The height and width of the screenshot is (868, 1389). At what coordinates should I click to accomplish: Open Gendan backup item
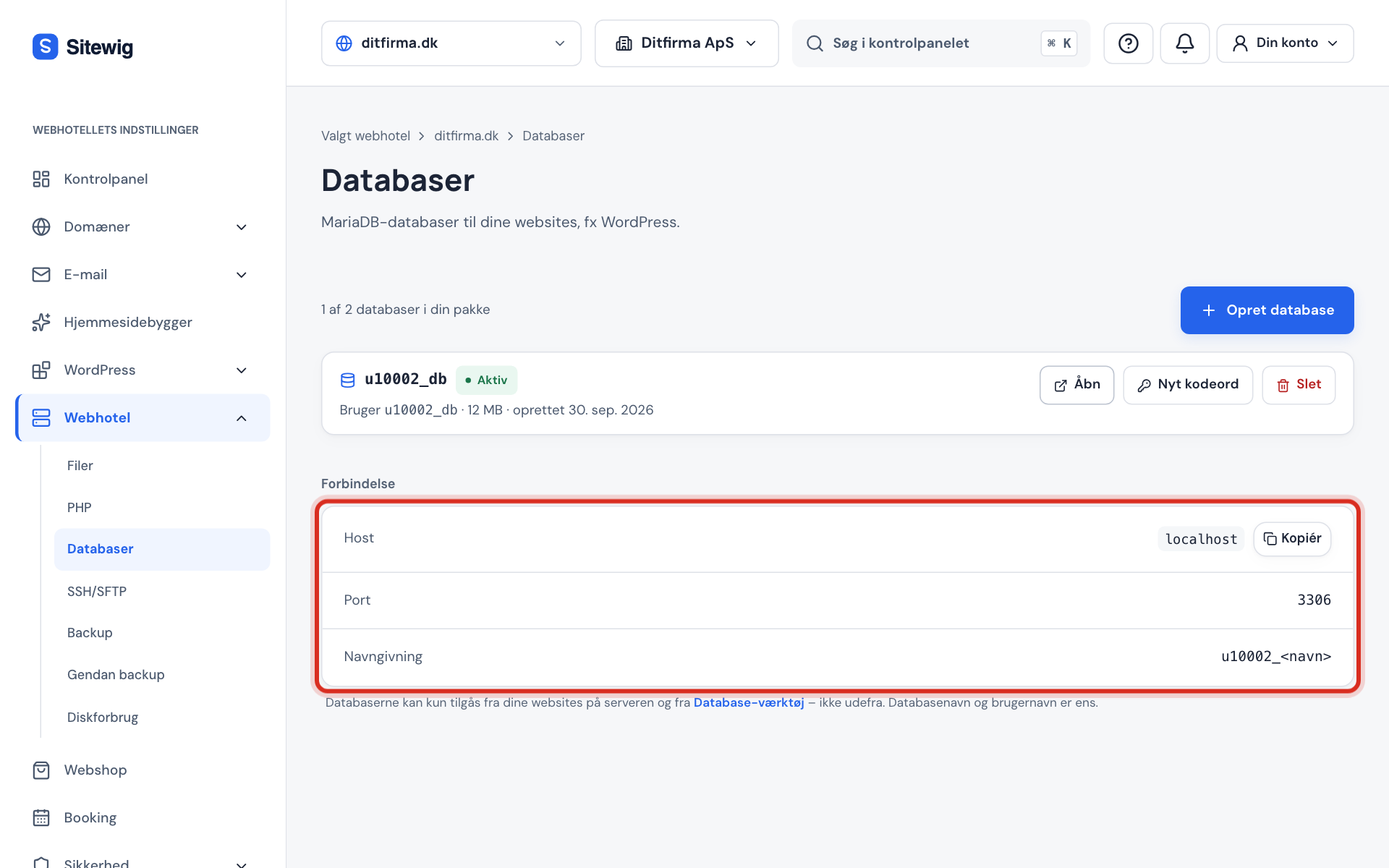[116, 675]
